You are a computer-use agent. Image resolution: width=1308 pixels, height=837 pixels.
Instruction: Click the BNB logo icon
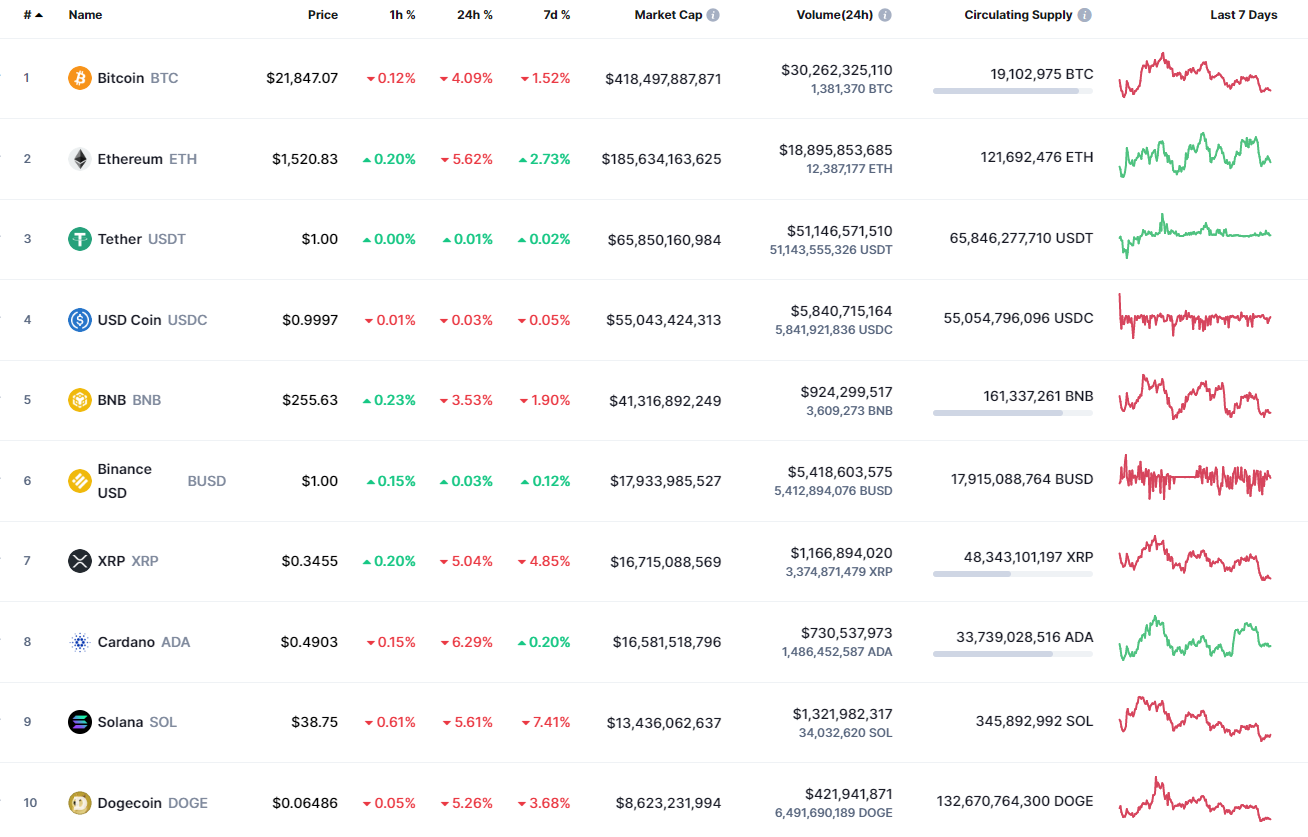click(x=78, y=399)
